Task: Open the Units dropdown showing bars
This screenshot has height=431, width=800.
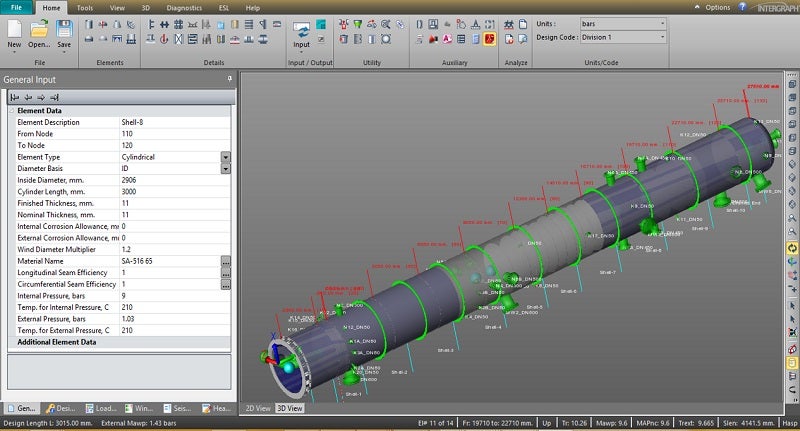Action: (662, 23)
